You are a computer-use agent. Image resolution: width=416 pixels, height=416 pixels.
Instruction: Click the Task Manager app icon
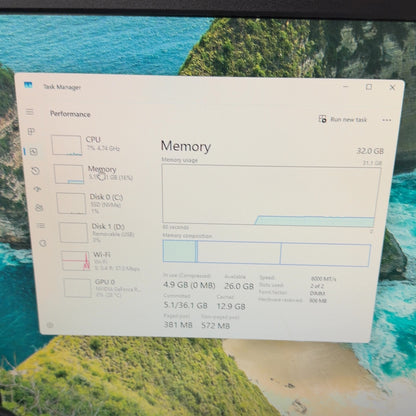click(29, 85)
